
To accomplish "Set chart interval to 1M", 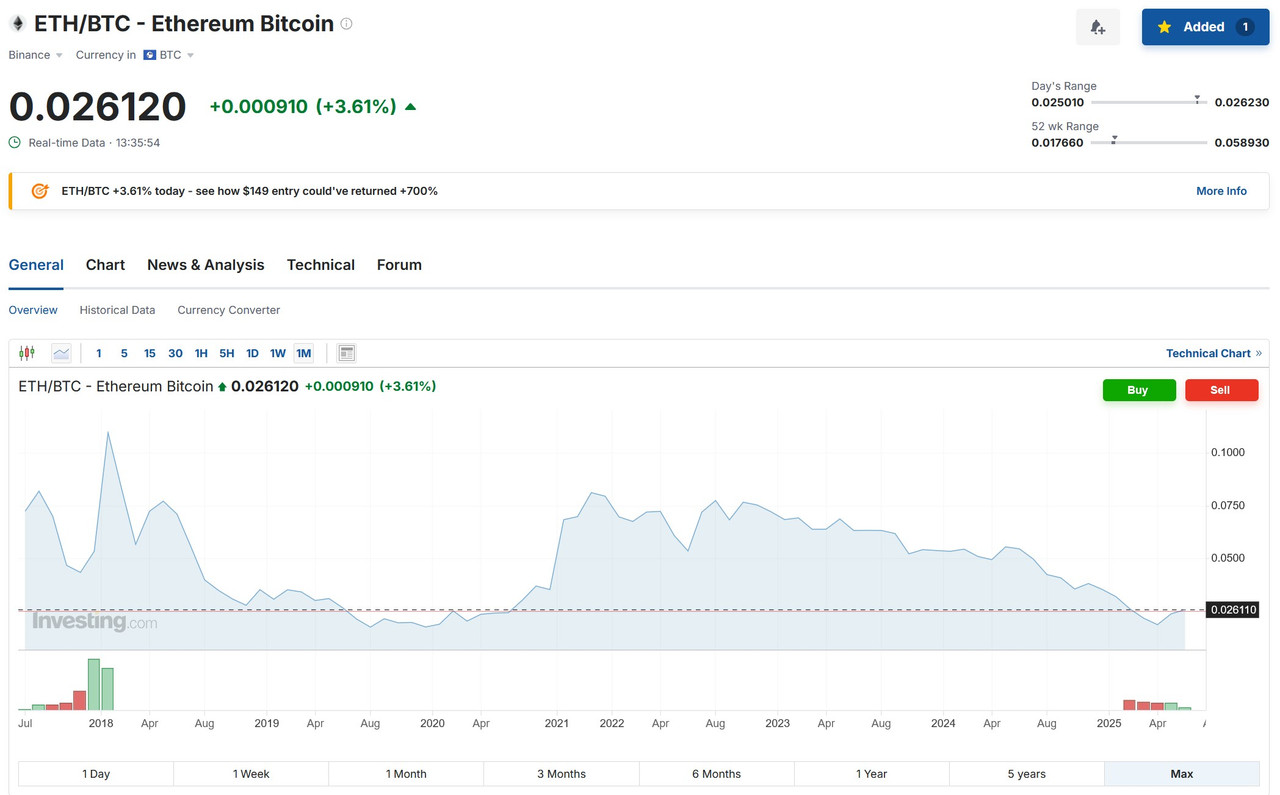I will (304, 353).
